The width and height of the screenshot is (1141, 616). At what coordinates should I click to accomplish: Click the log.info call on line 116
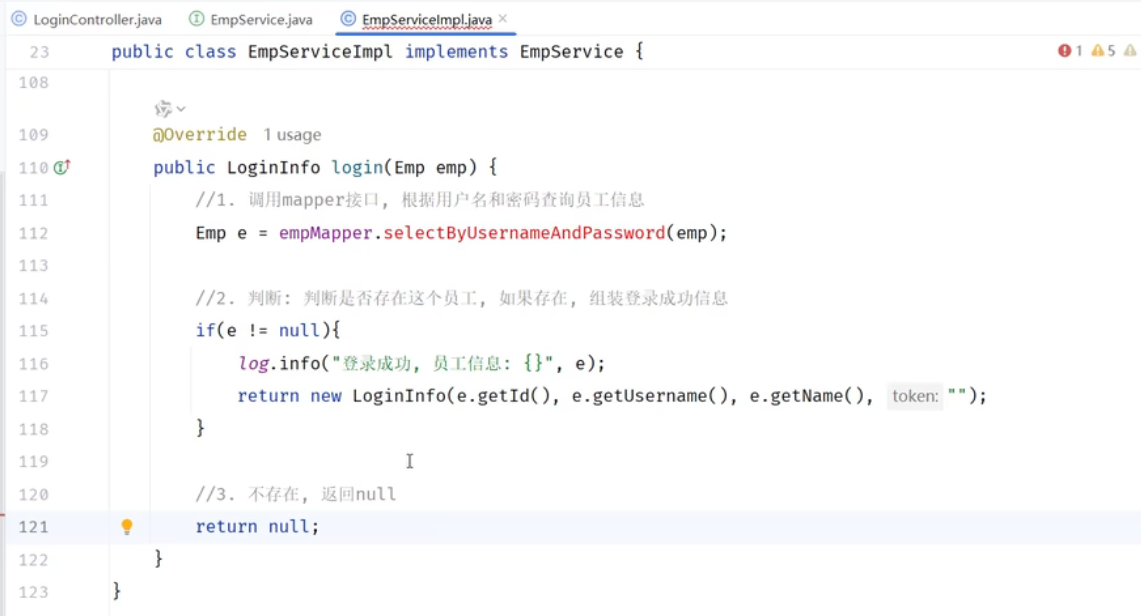421,363
